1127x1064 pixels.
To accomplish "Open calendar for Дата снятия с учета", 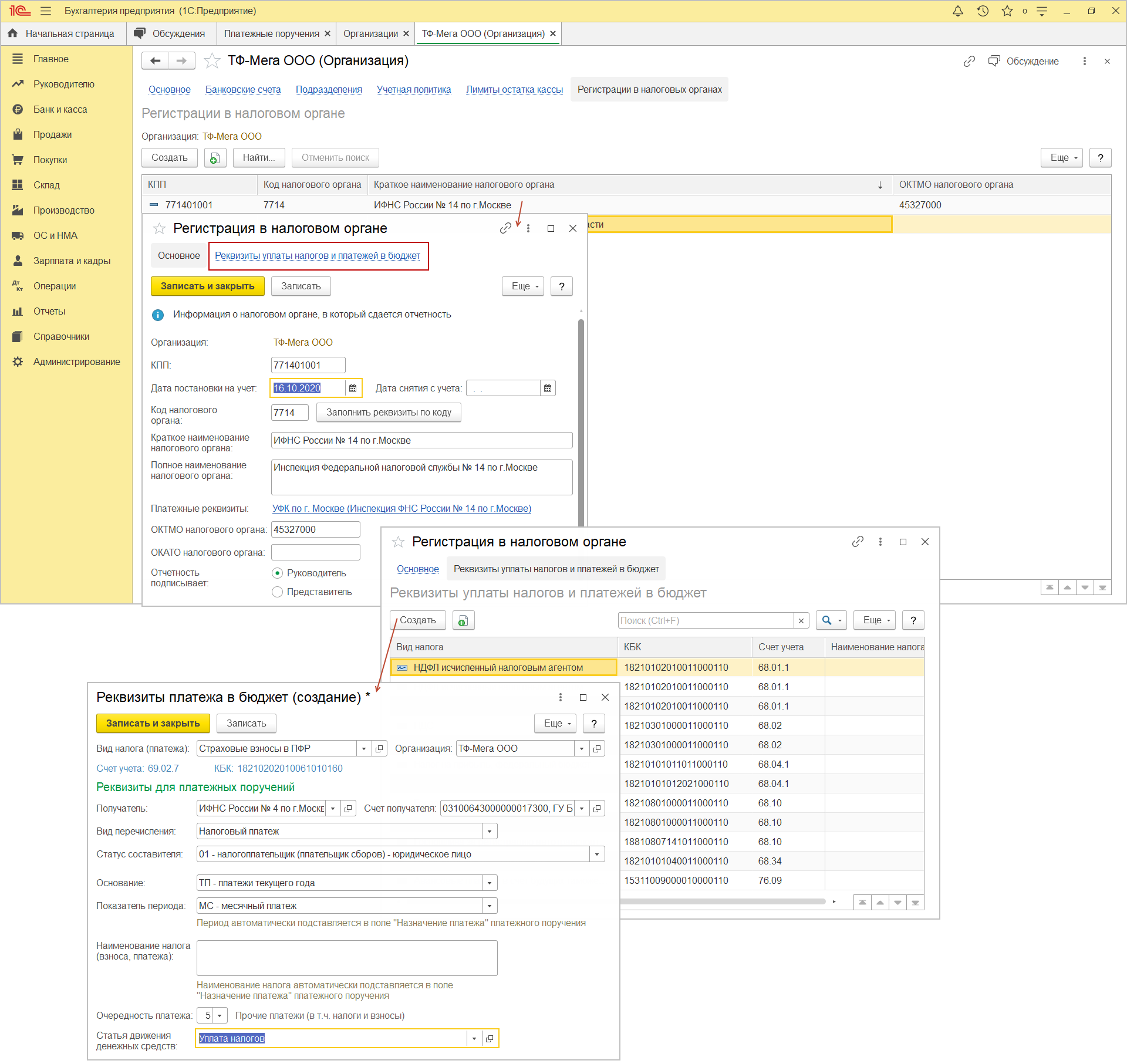I will [x=548, y=389].
